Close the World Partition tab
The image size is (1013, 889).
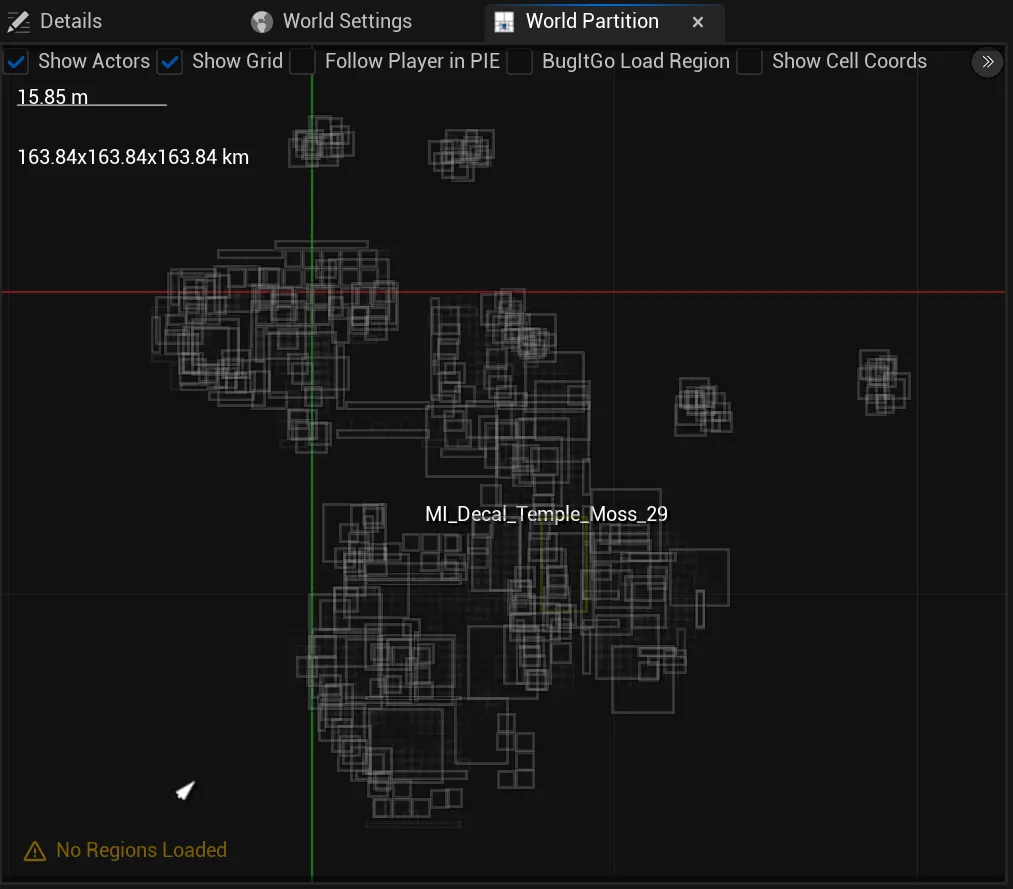pyautogui.click(x=697, y=22)
